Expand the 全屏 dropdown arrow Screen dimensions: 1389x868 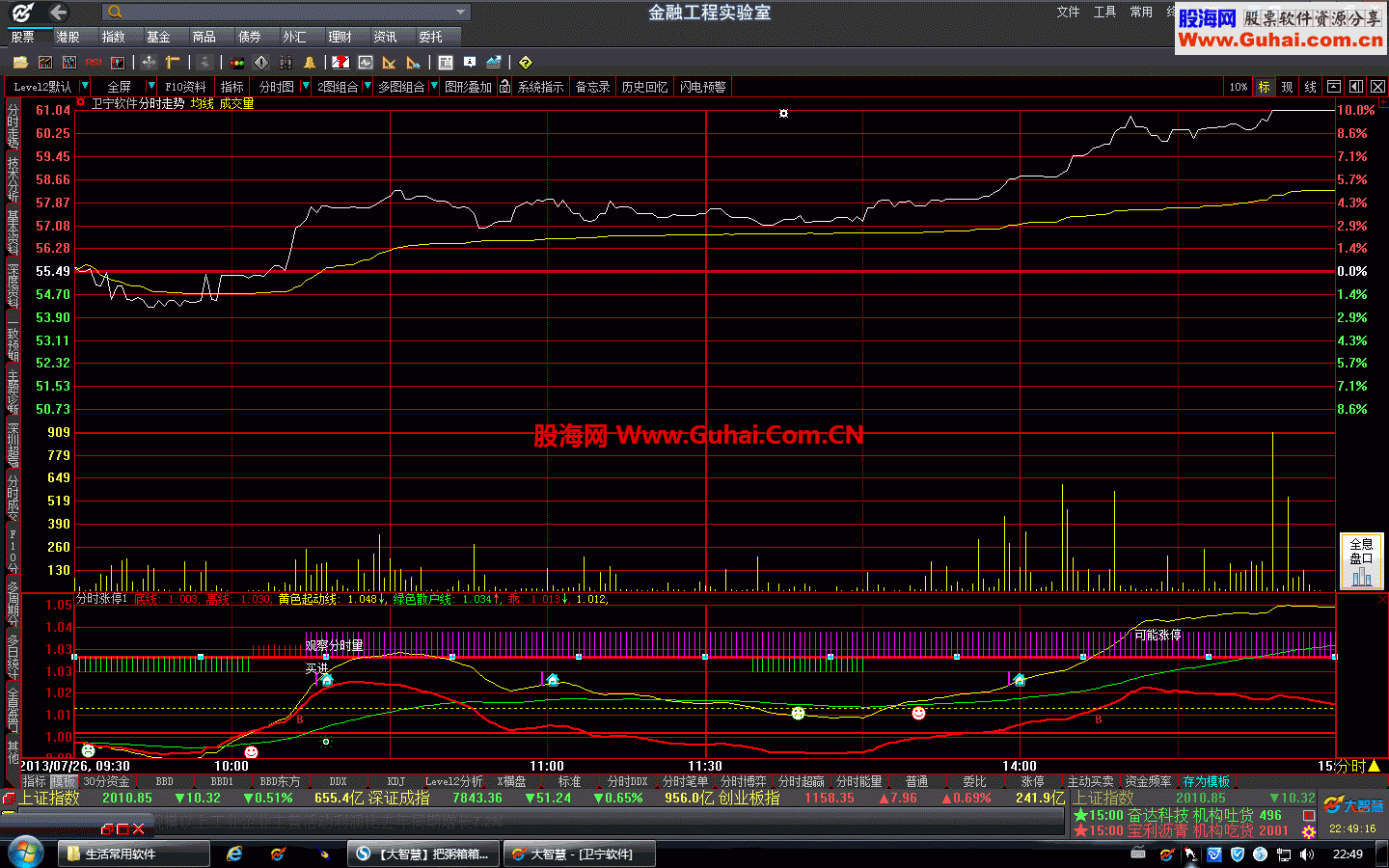(x=151, y=87)
